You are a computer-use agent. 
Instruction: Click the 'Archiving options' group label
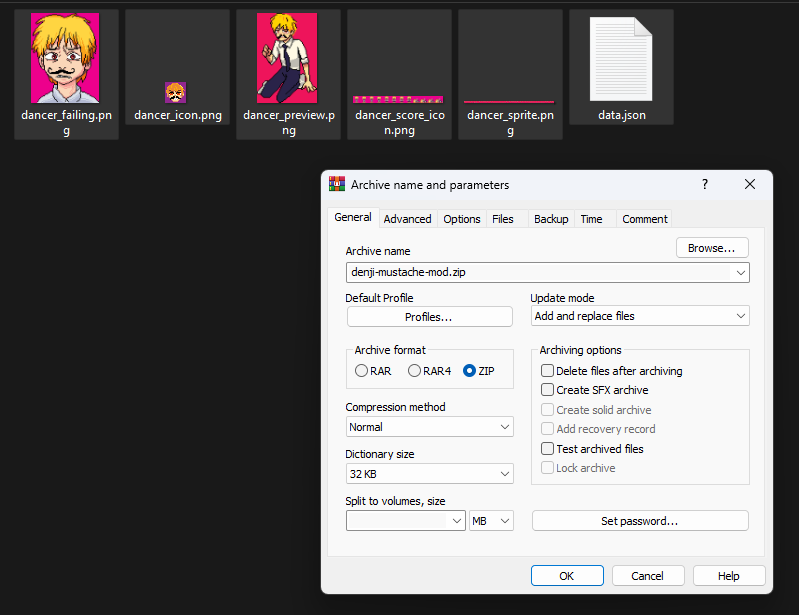click(x=580, y=350)
